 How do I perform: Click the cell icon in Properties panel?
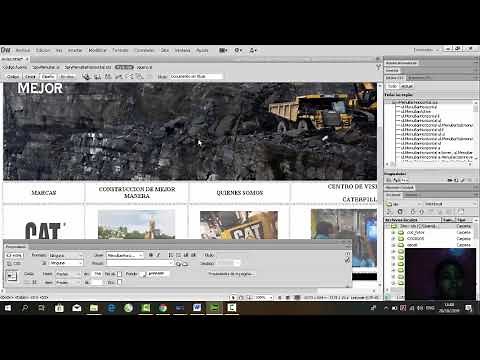[12, 276]
